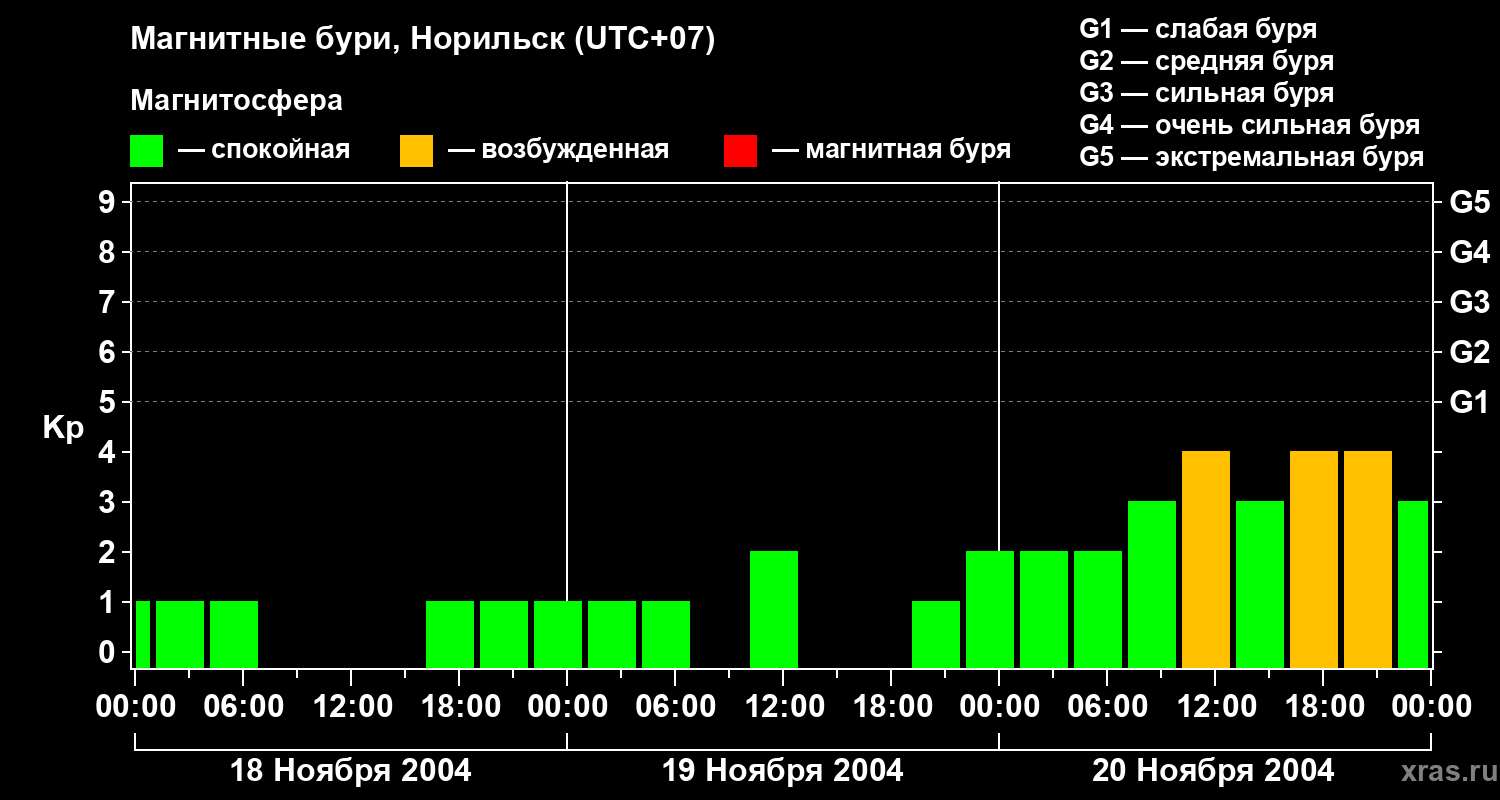1500x800 pixels.
Task: Click the last orange Kp 4 bar on 20 Ноября
Action: click(1368, 559)
